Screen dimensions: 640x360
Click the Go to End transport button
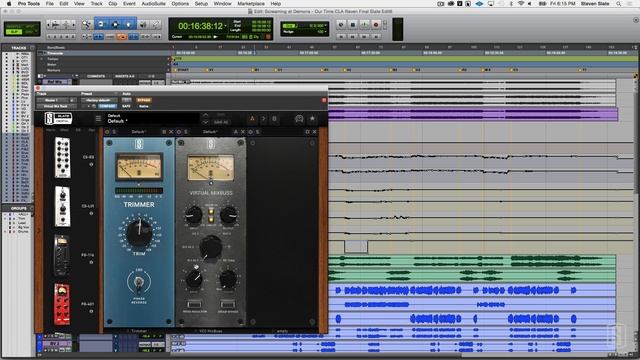[x=376, y=36]
